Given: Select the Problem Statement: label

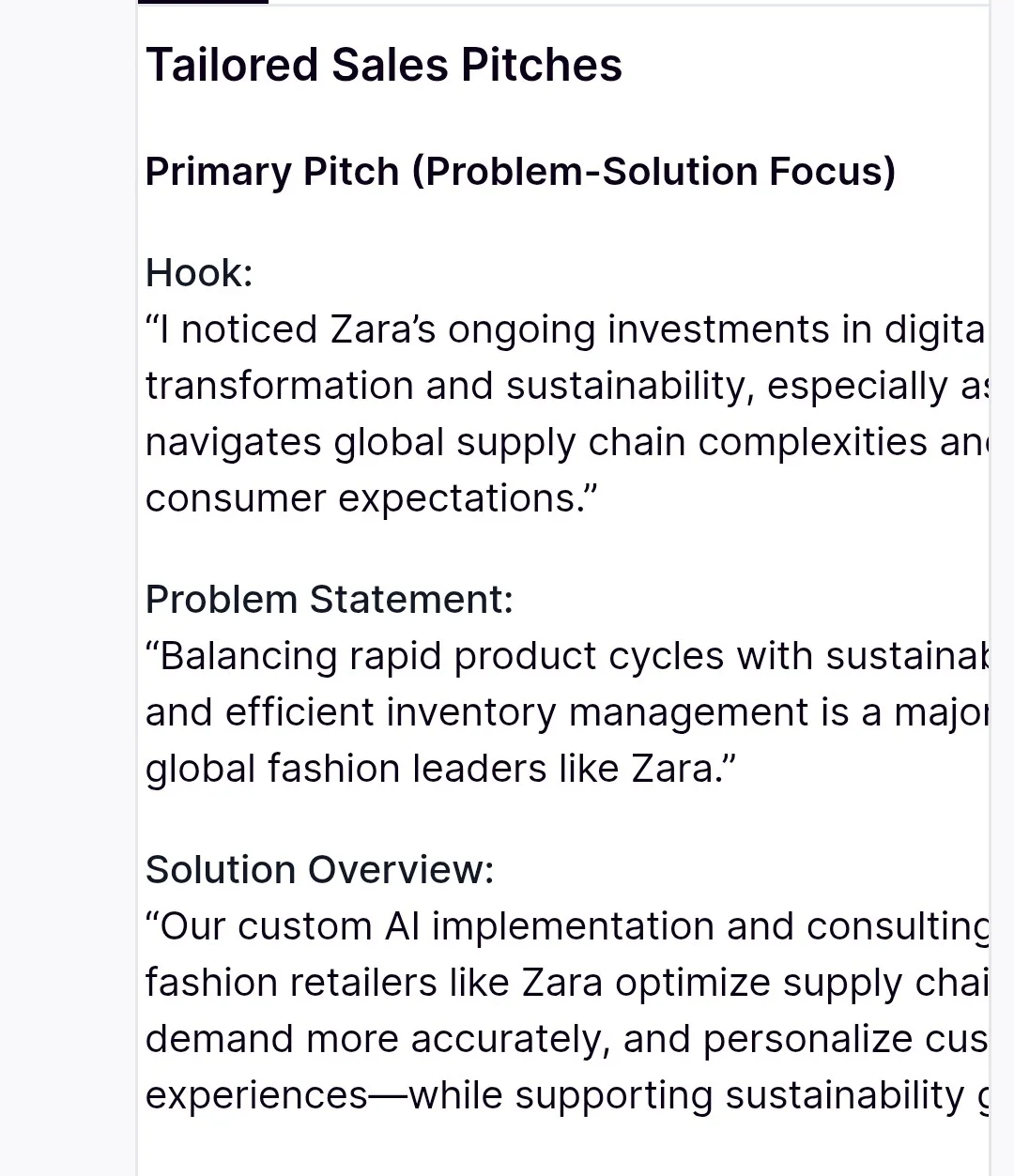Looking at the screenshot, I should click(329, 600).
